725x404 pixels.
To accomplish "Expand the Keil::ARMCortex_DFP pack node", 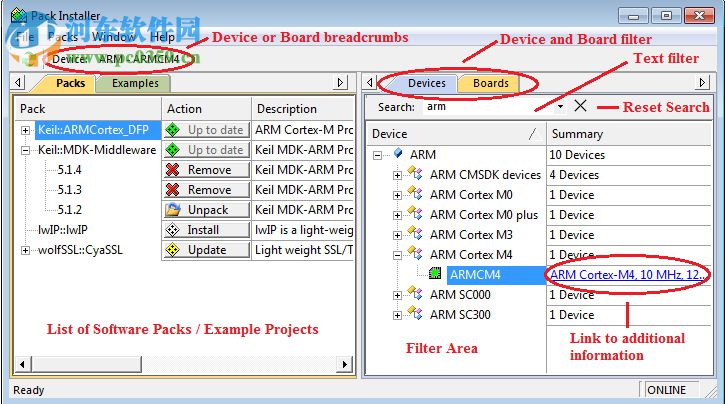I will [x=25, y=130].
